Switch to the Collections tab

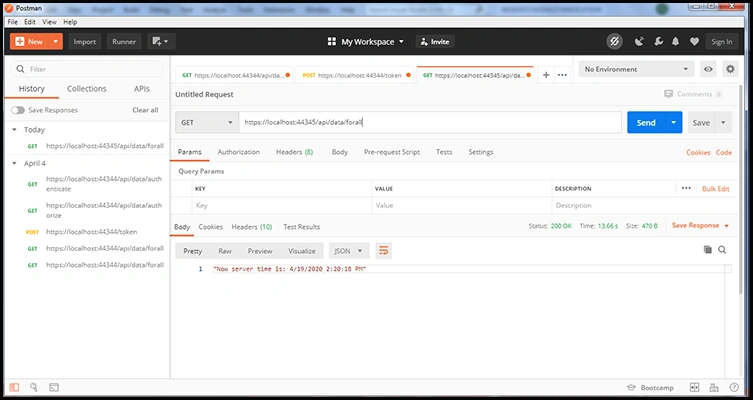86,89
